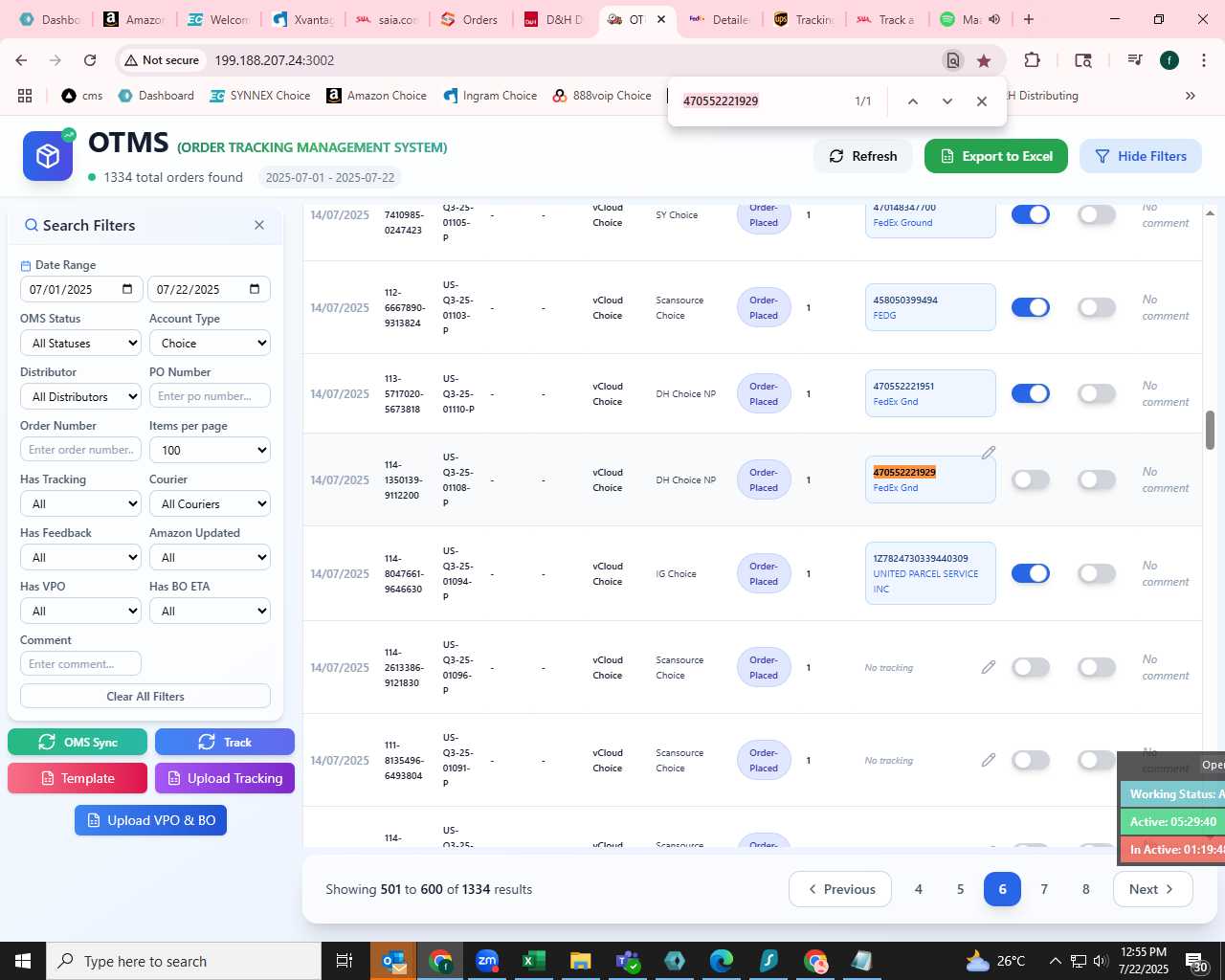Enable first switch for tracking 470552221929
The height and width of the screenshot is (980, 1225).
[1031, 479]
